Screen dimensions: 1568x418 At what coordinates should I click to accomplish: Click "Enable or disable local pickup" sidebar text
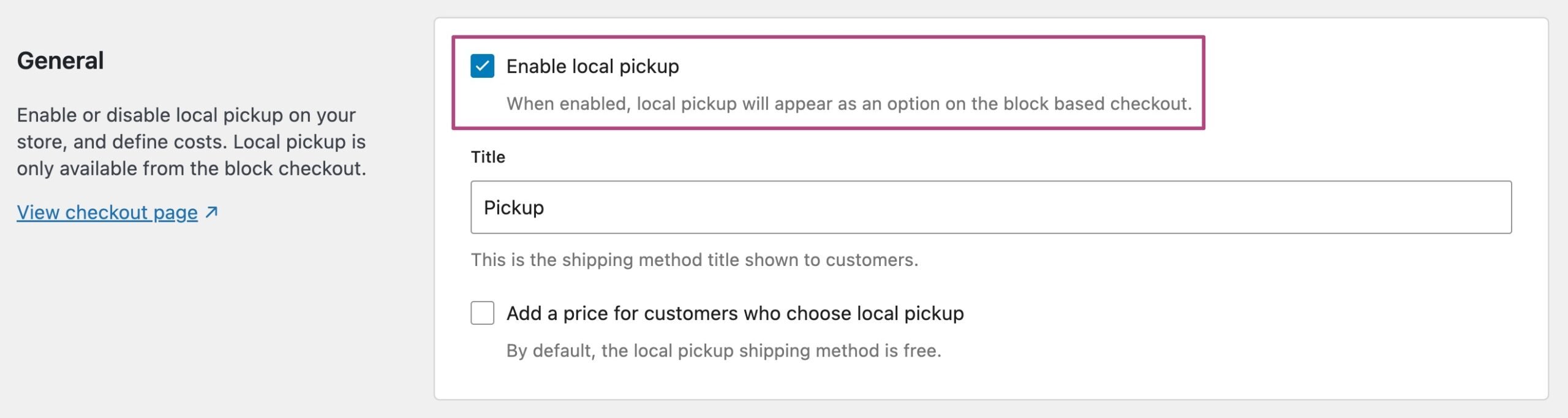[x=186, y=115]
